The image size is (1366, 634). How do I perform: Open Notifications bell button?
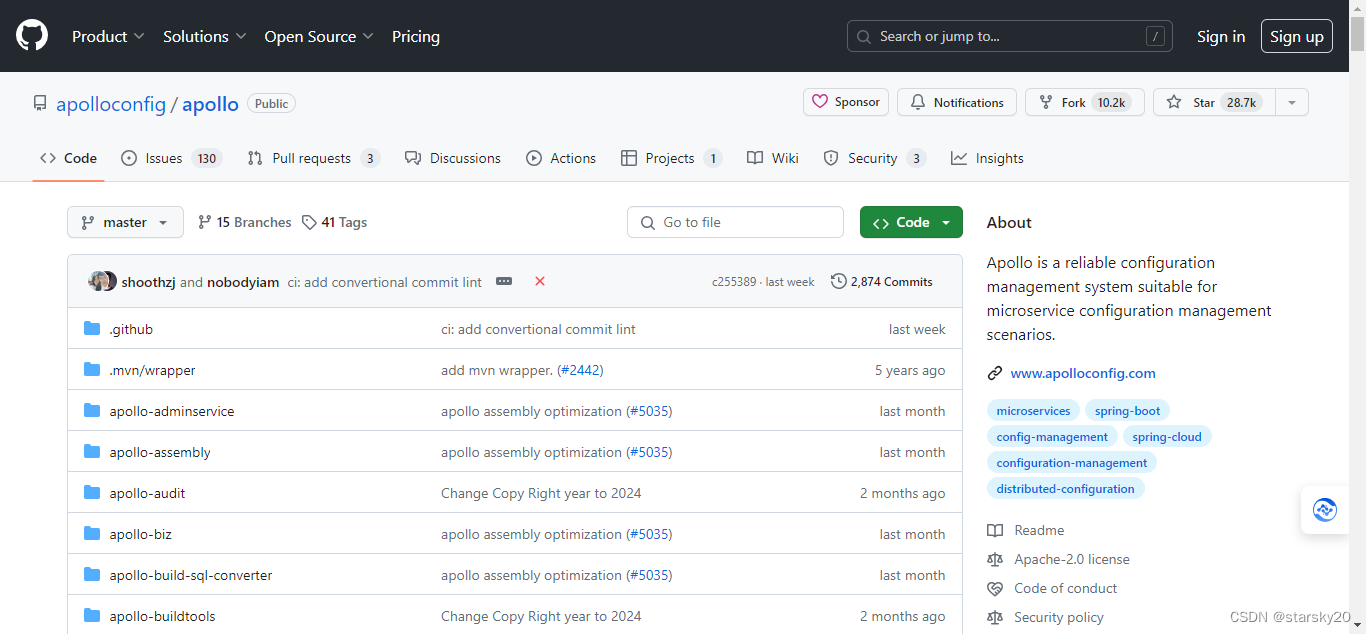tap(957, 102)
